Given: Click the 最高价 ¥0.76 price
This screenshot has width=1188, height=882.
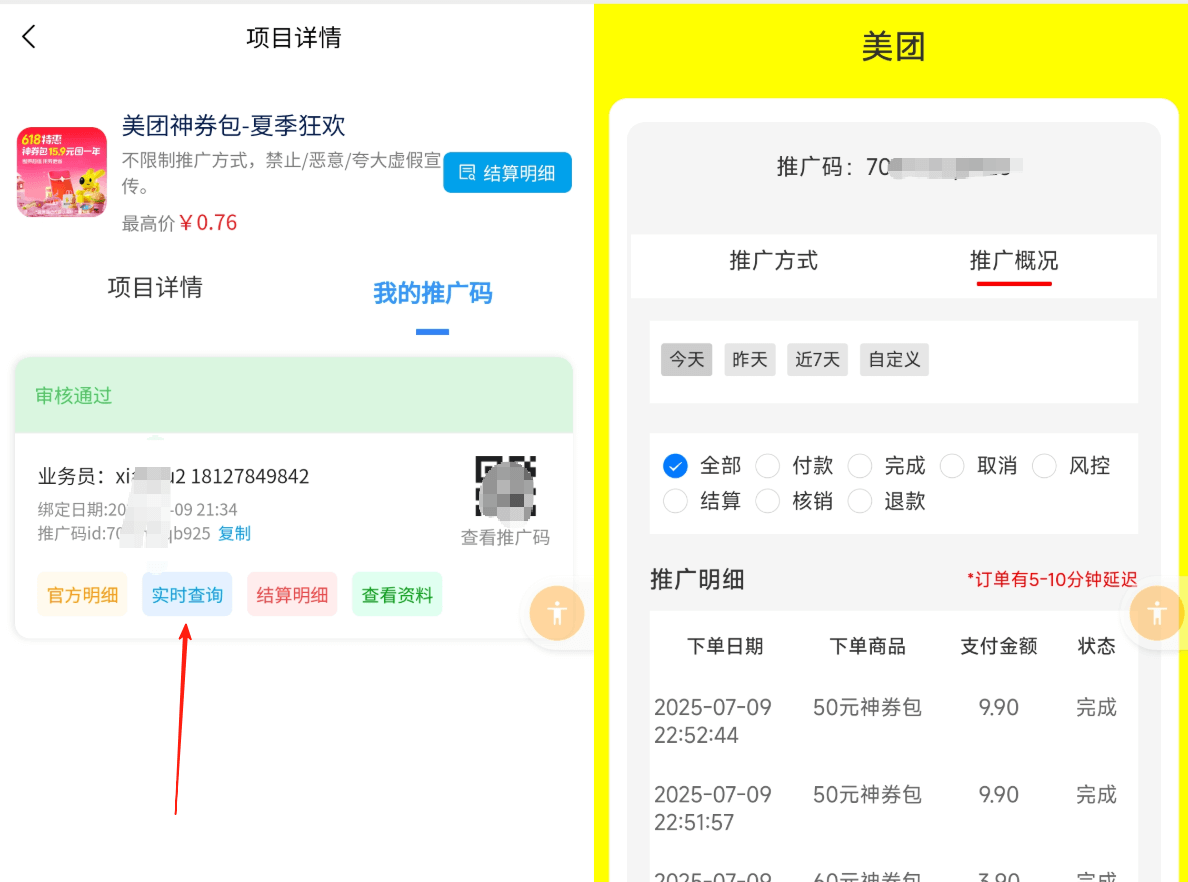Looking at the screenshot, I should tap(180, 223).
